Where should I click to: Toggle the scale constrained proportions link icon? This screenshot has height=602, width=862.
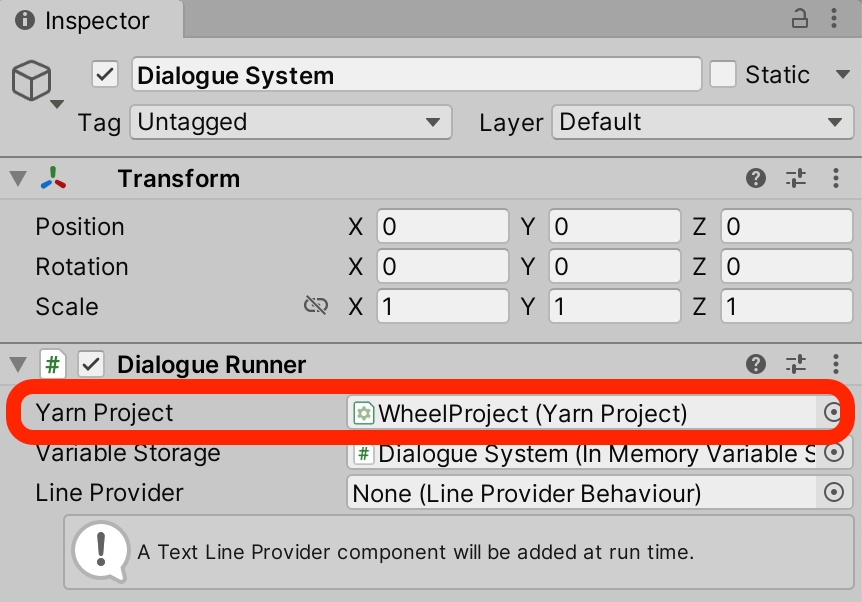tap(316, 306)
